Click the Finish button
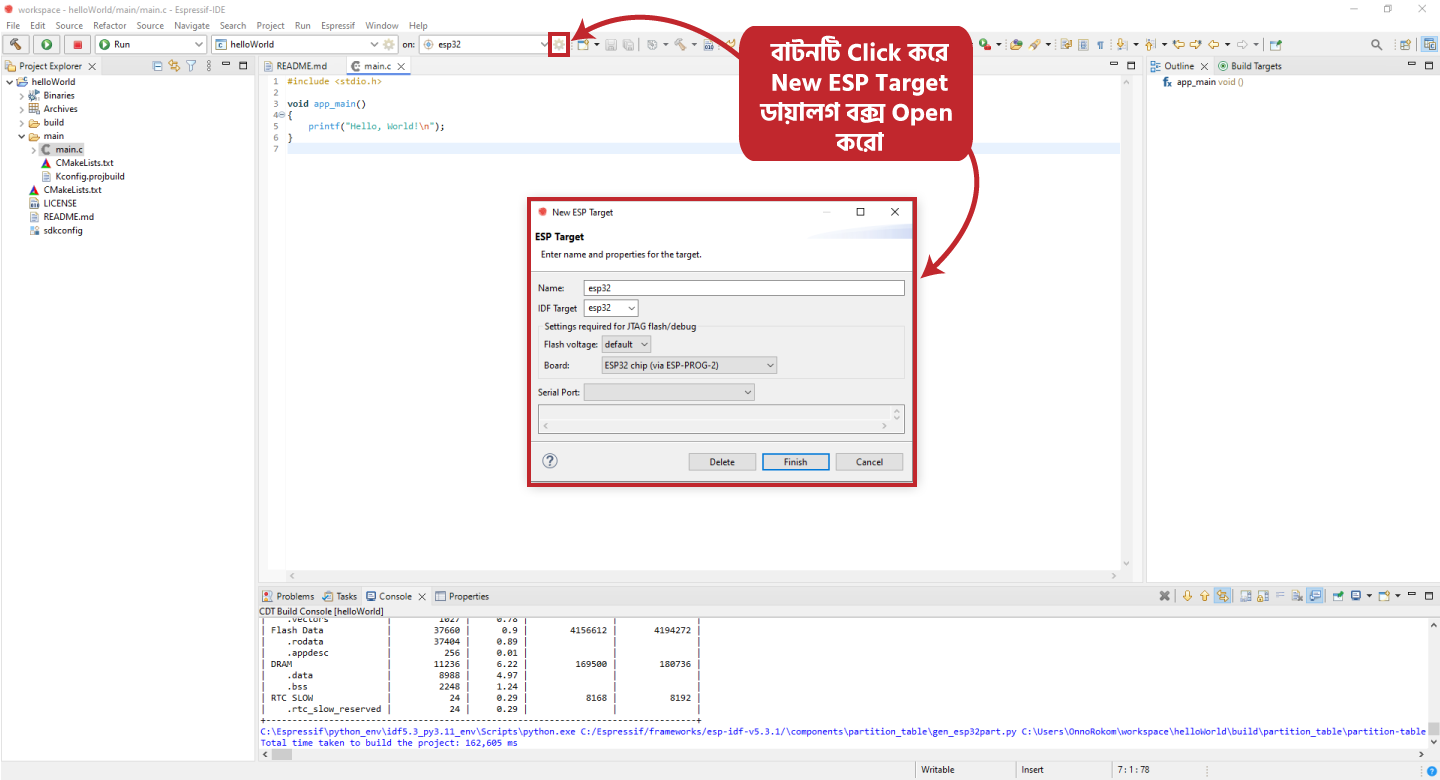Viewport: 1440px width, 780px height. click(x=795, y=462)
